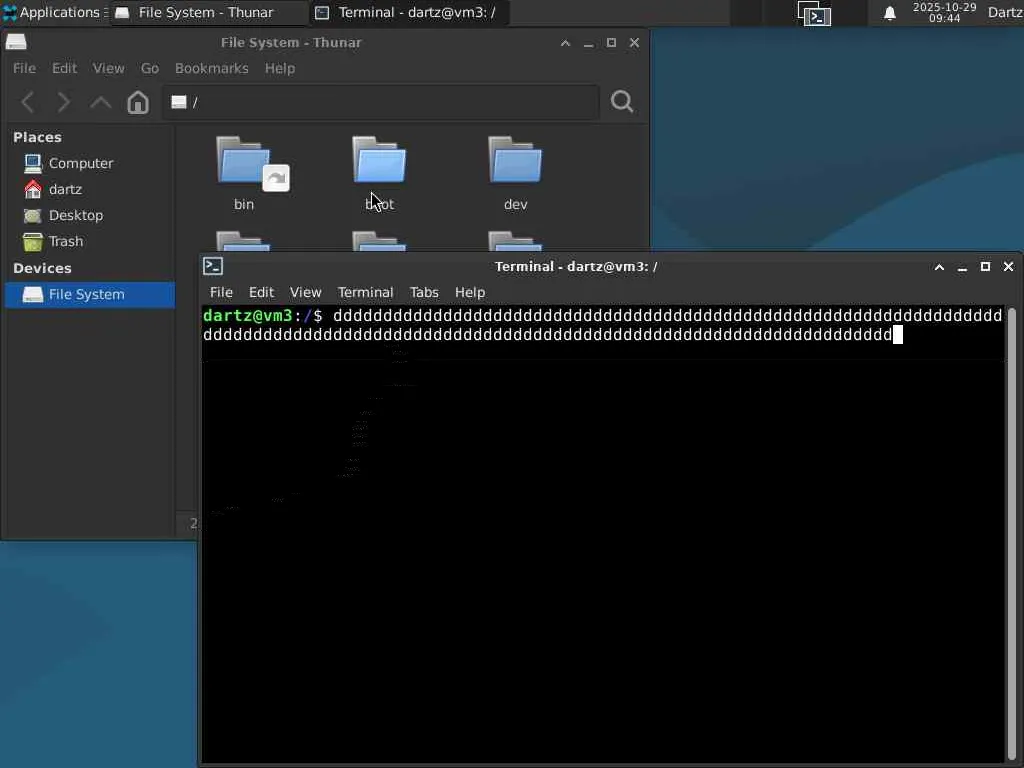Image resolution: width=1024 pixels, height=768 pixels.
Task: Open Tabs menu in terminal
Action: (424, 292)
